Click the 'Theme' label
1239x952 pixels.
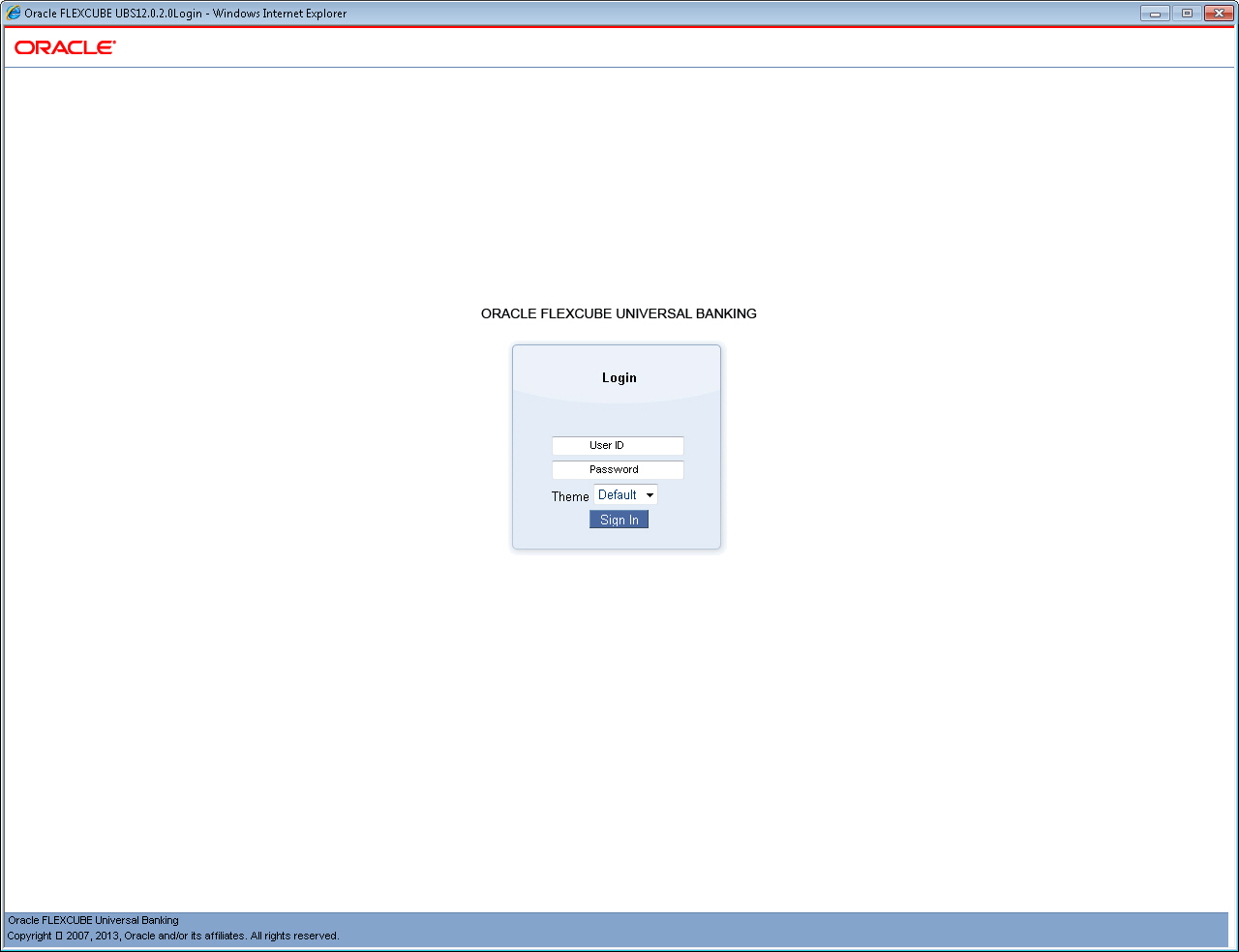click(x=570, y=496)
